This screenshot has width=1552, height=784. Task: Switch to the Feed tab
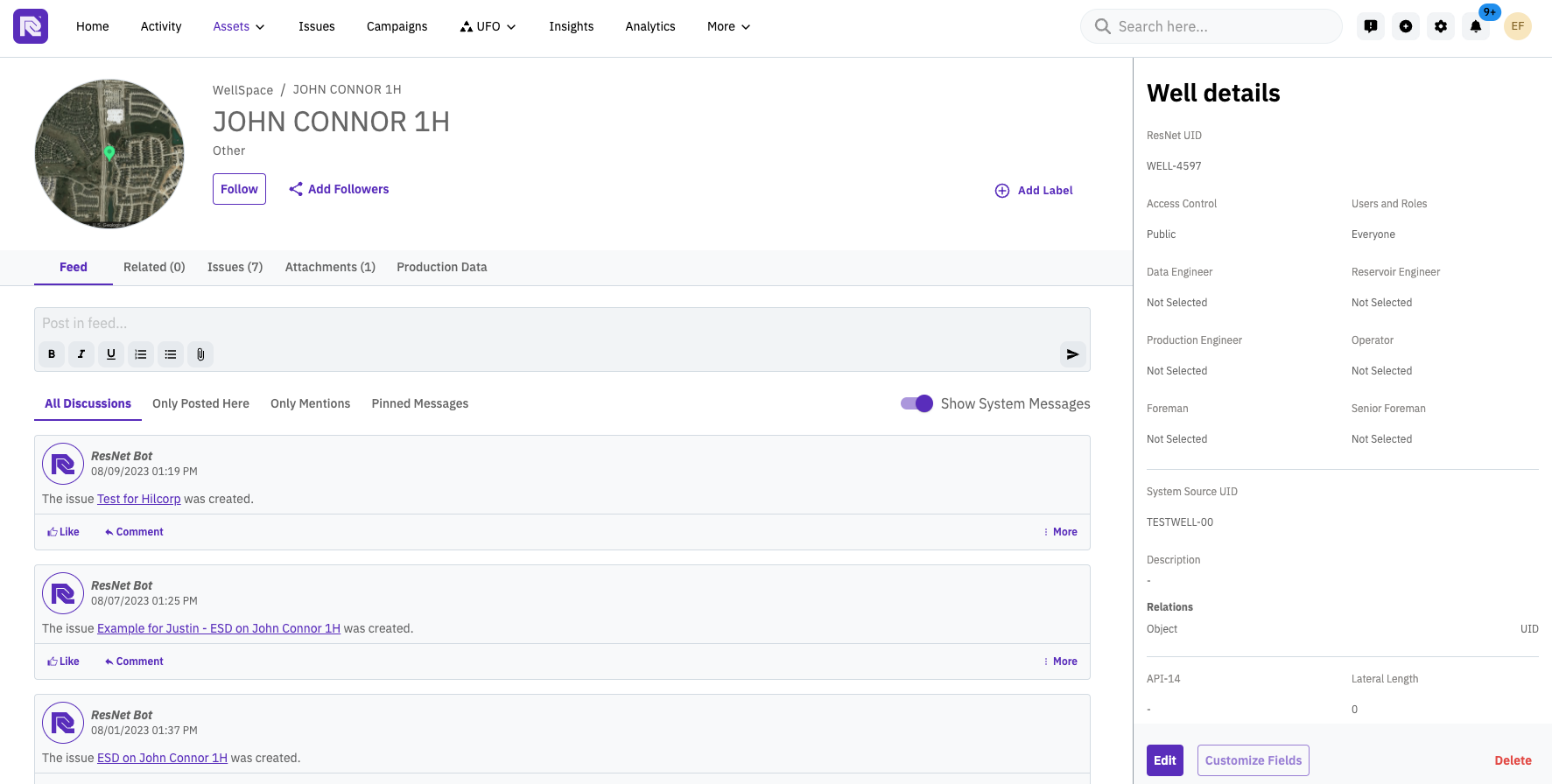pos(74,267)
